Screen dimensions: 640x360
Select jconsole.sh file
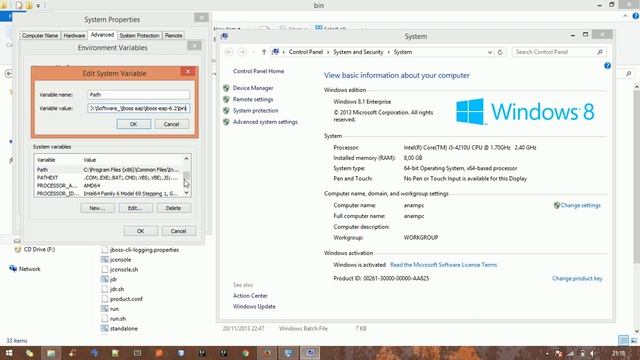pos(120,269)
